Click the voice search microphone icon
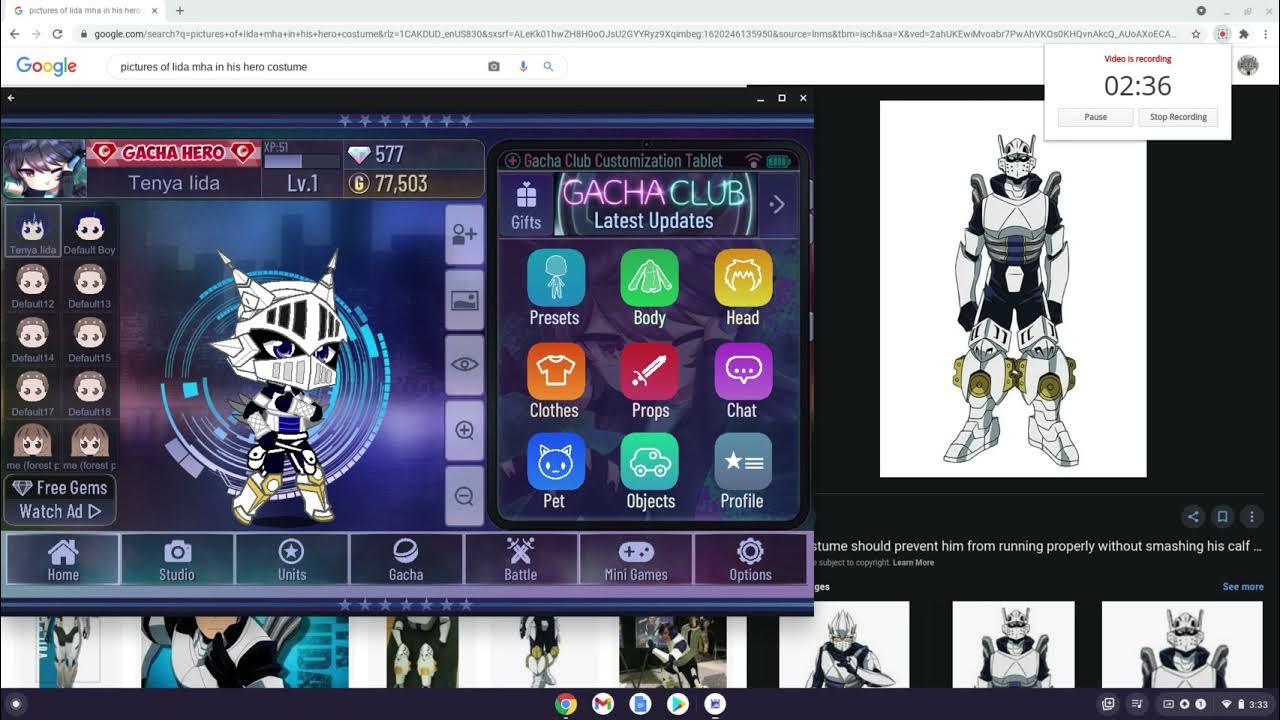This screenshot has height=720, width=1280. click(x=522, y=67)
